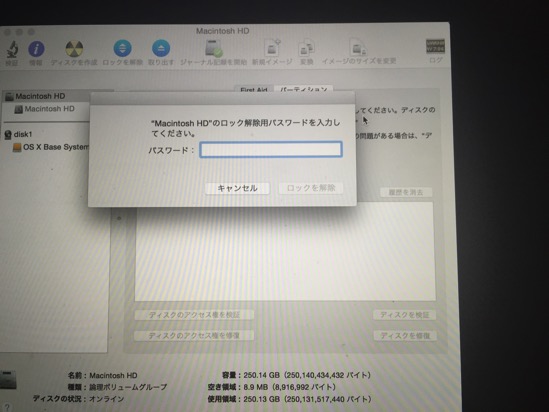Switch to the First Aid tab
Screen dimensions: 549x412
coord(254,89)
